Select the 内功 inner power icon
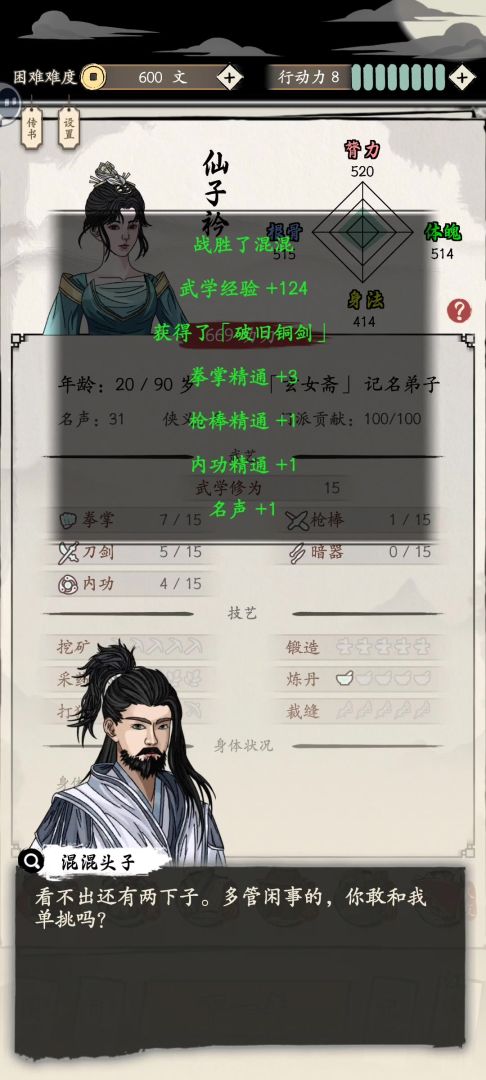486x1080 pixels. [68, 584]
